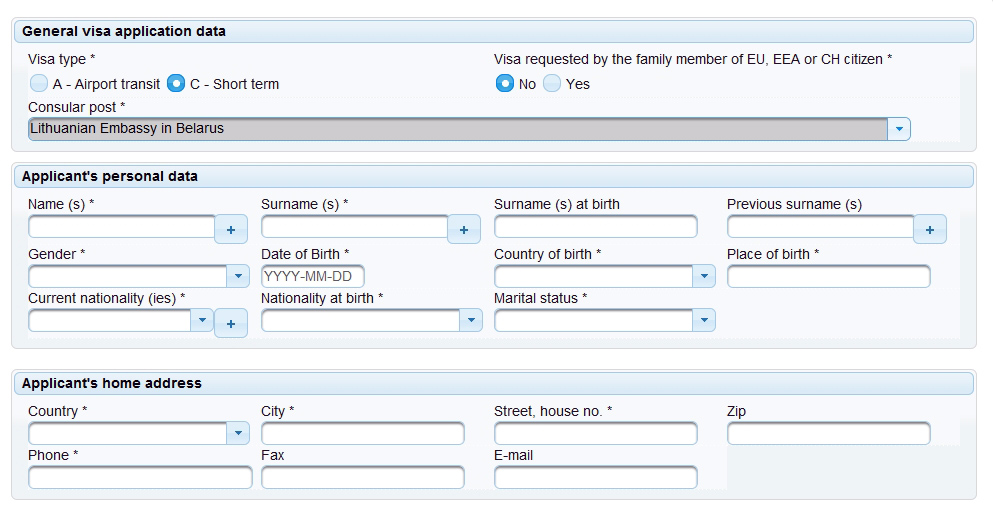Viewport: 993px width, 511px height.
Task: Add another surname using plus icon
Action: point(464,229)
